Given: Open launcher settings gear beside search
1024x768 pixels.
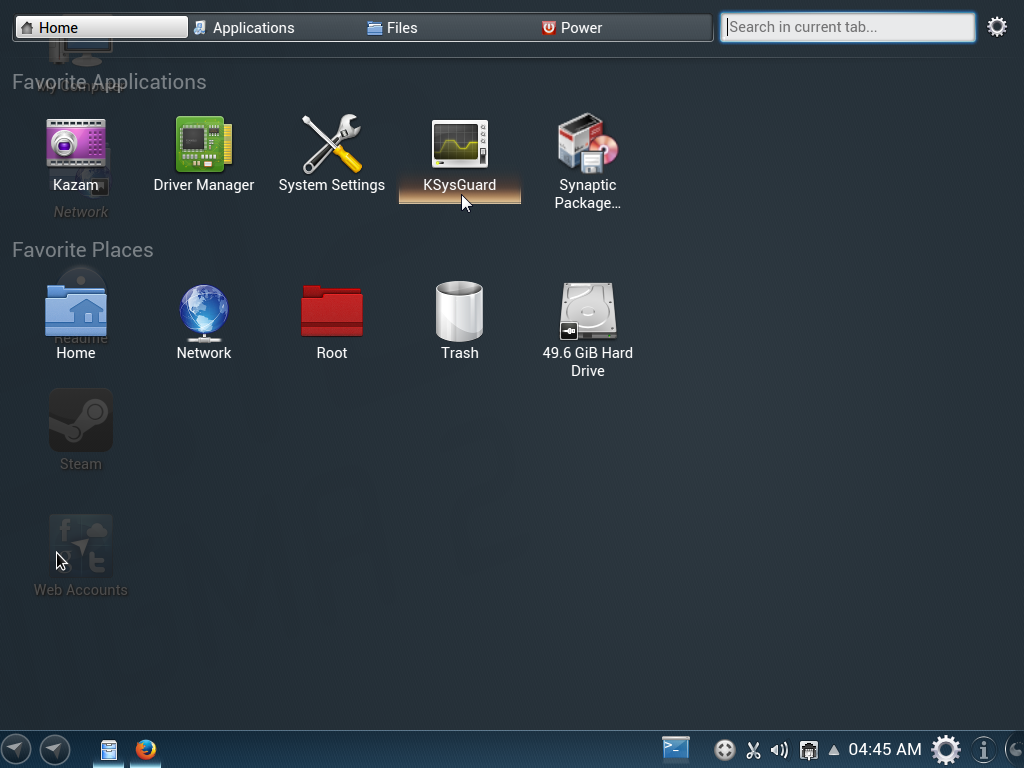Looking at the screenshot, I should click(997, 27).
